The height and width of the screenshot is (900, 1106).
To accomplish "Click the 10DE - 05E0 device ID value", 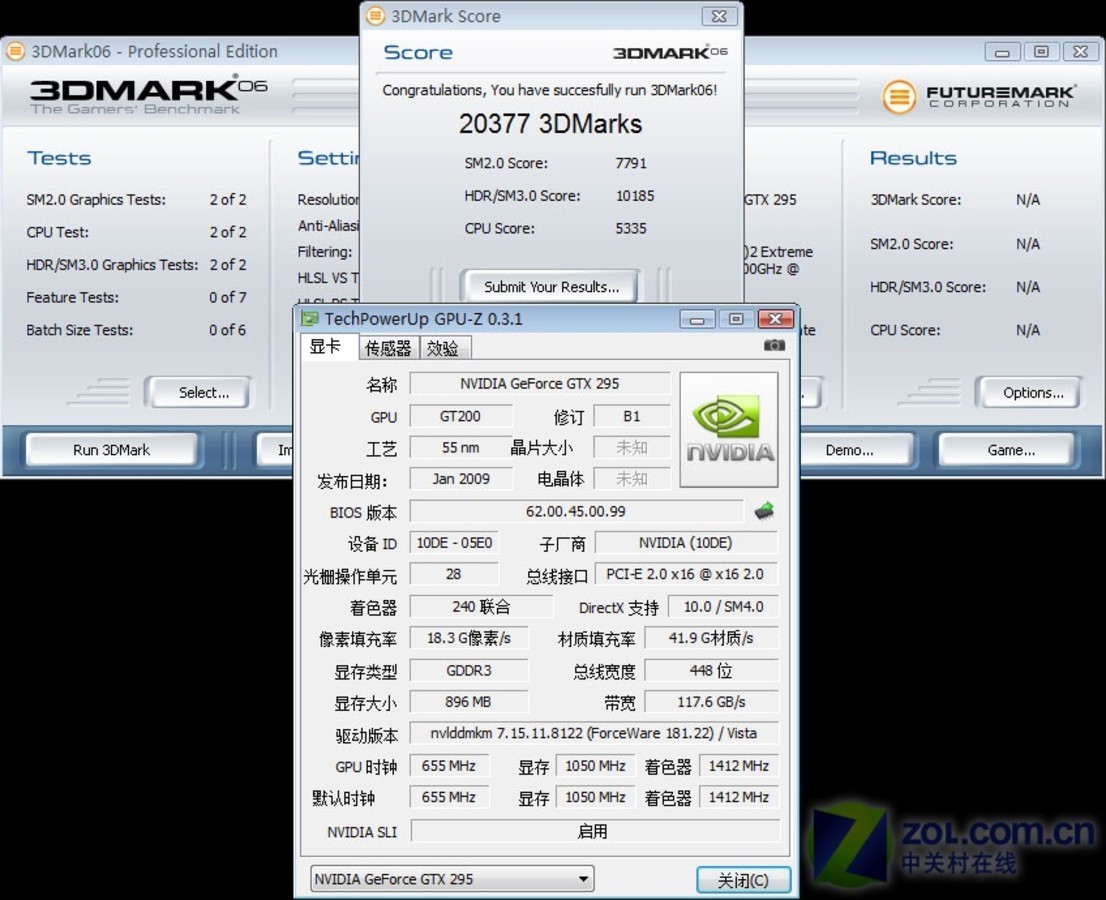I will click(454, 543).
